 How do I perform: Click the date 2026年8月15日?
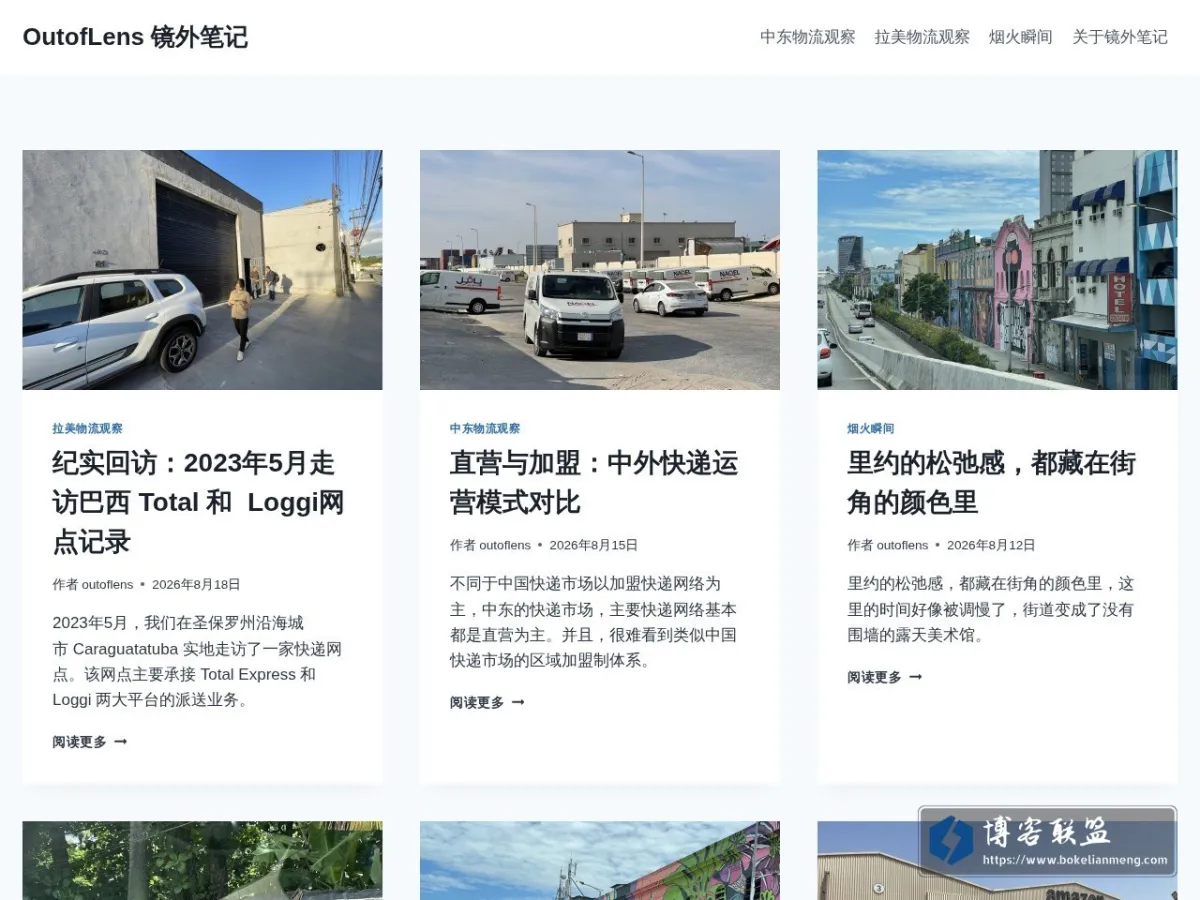pos(594,545)
